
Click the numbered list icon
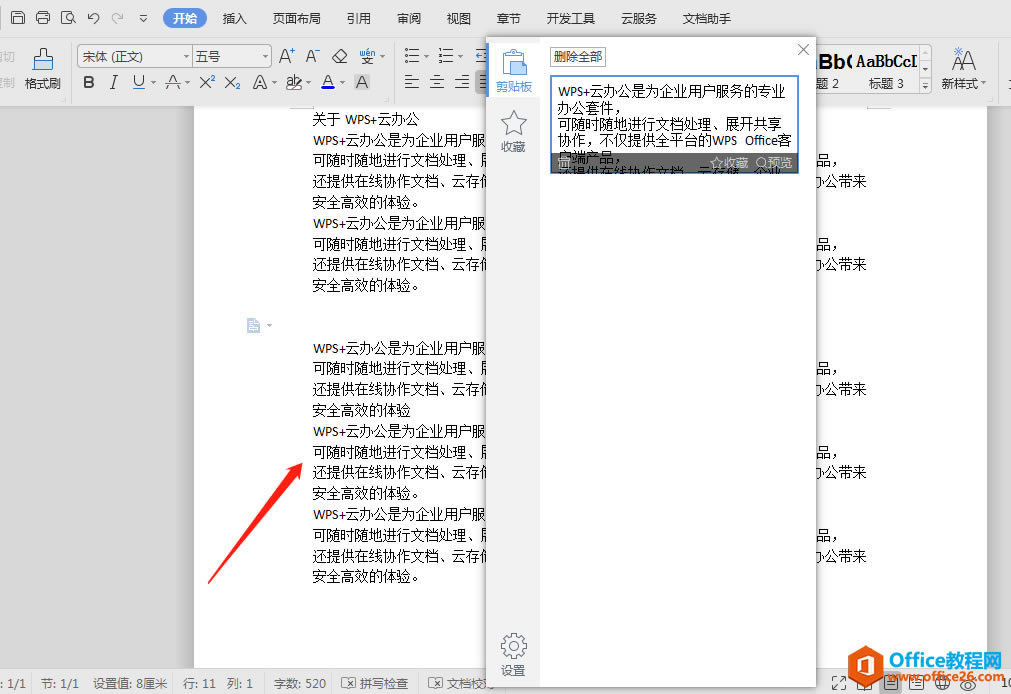446,56
